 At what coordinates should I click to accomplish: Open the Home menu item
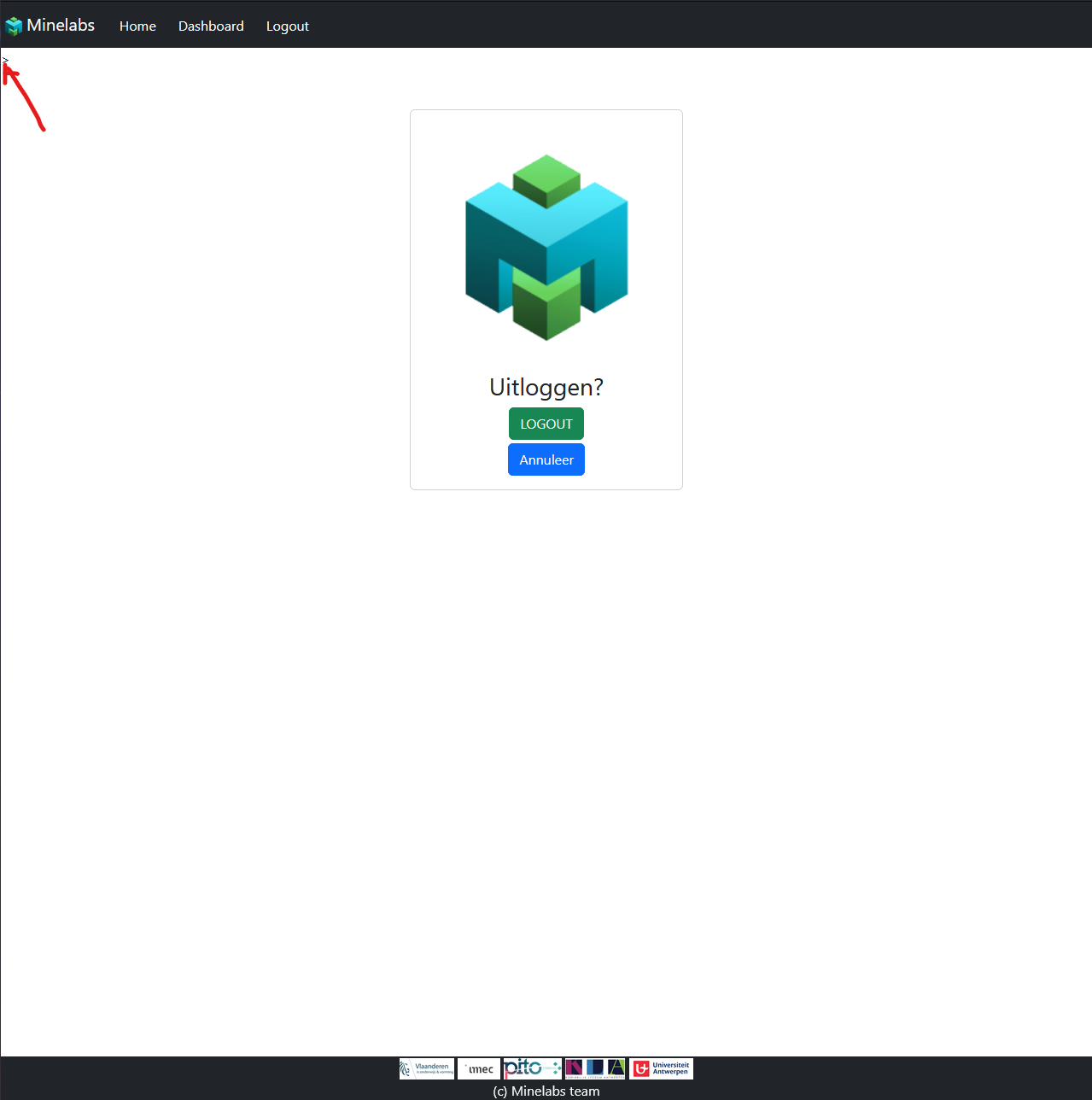point(137,26)
